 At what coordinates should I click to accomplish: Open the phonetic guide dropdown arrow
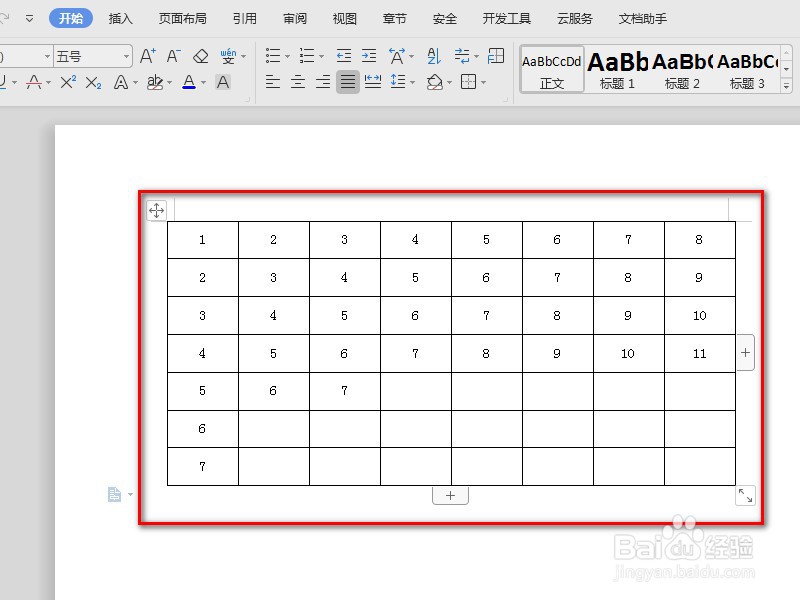[243, 56]
